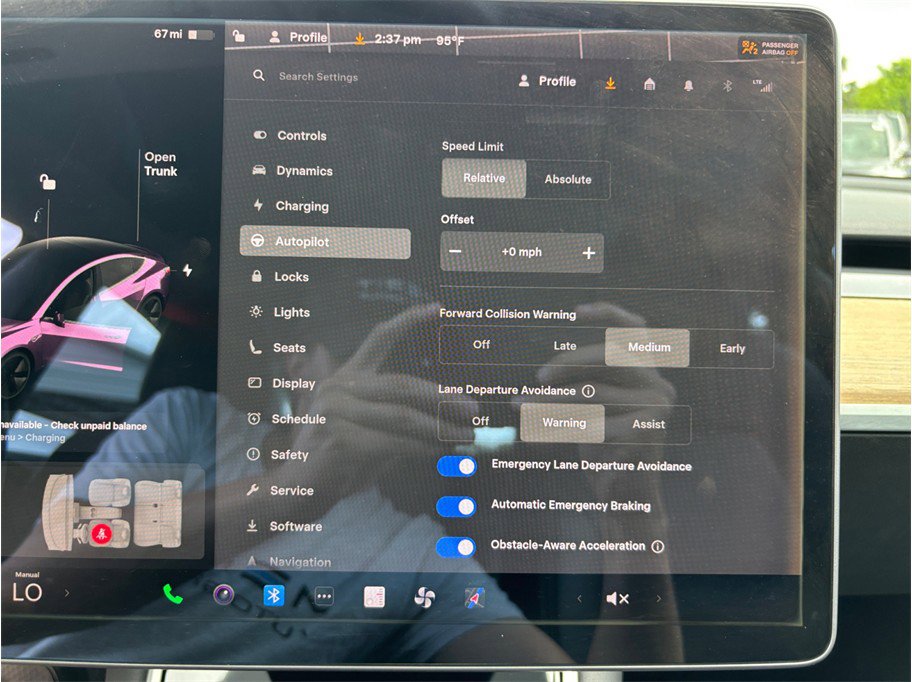The width and height of the screenshot is (912, 682).
Task: Toggle Automatic Emergency Braking switch
Action: (456, 506)
